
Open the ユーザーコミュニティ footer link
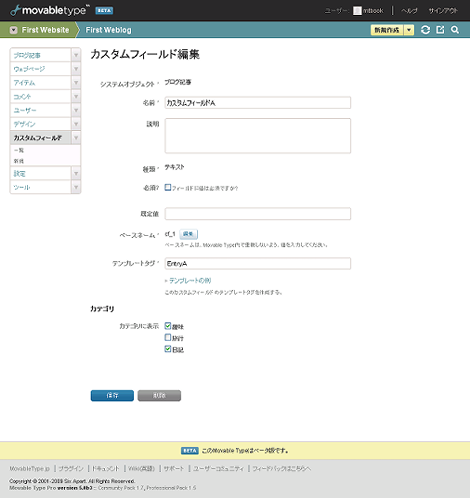coord(219,469)
